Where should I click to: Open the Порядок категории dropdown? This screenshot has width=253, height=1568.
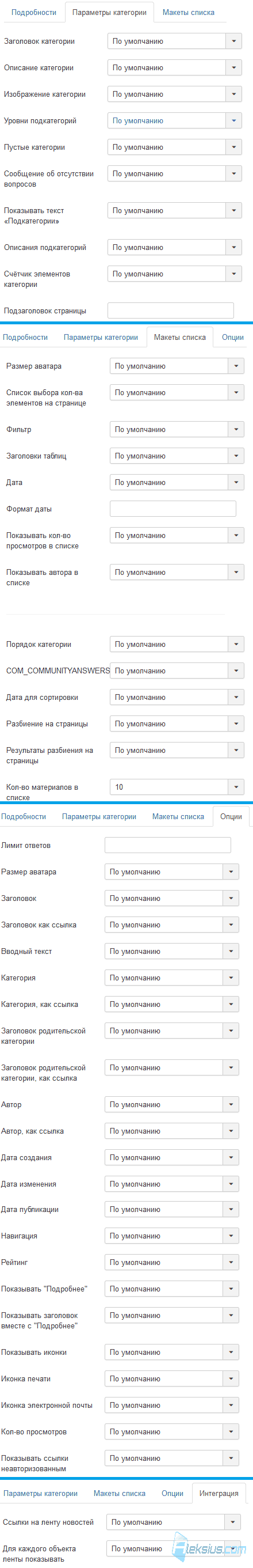coord(177,644)
